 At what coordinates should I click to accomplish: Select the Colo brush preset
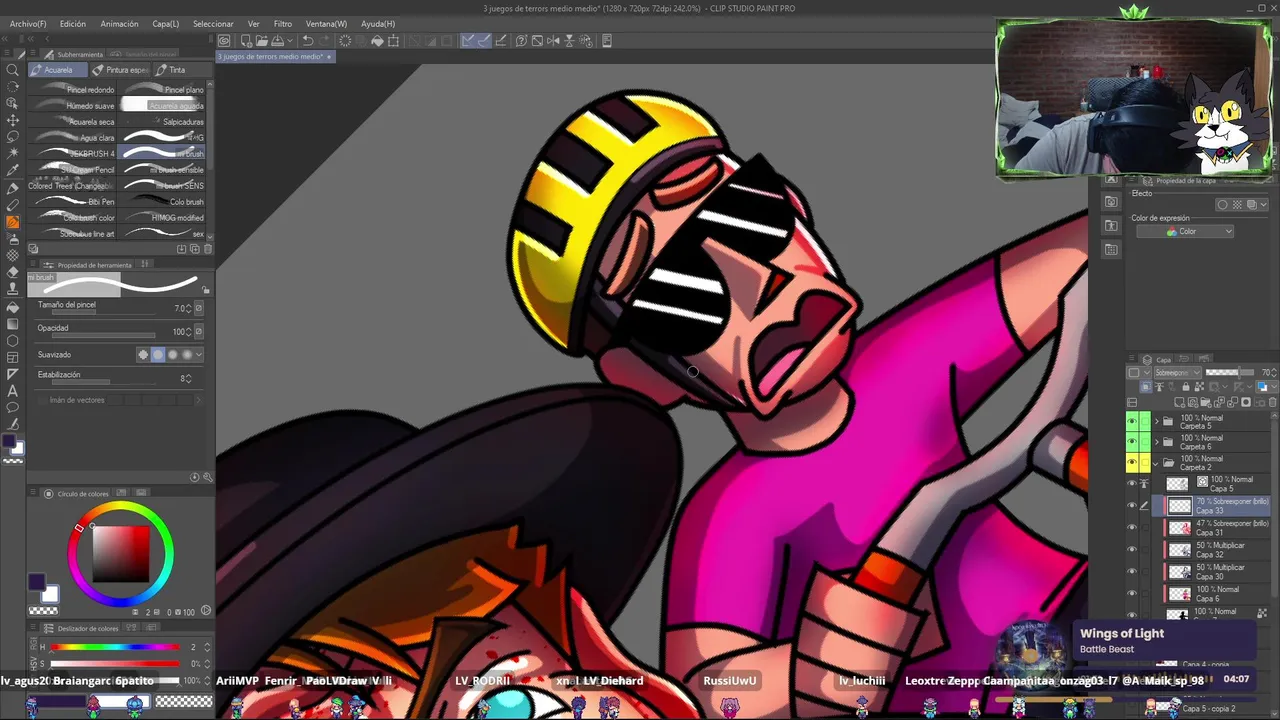(163, 202)
